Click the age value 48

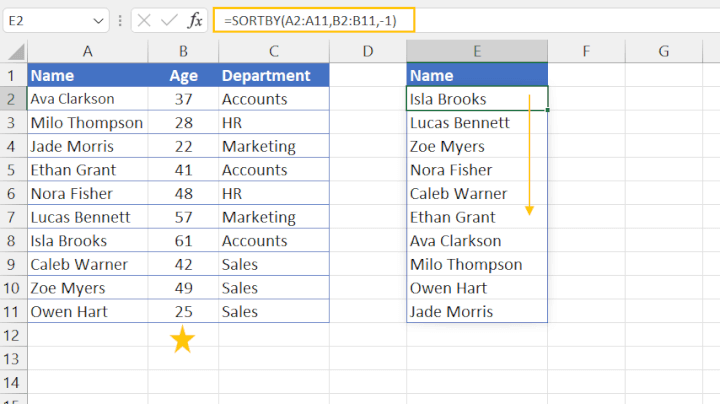(183, 193)
